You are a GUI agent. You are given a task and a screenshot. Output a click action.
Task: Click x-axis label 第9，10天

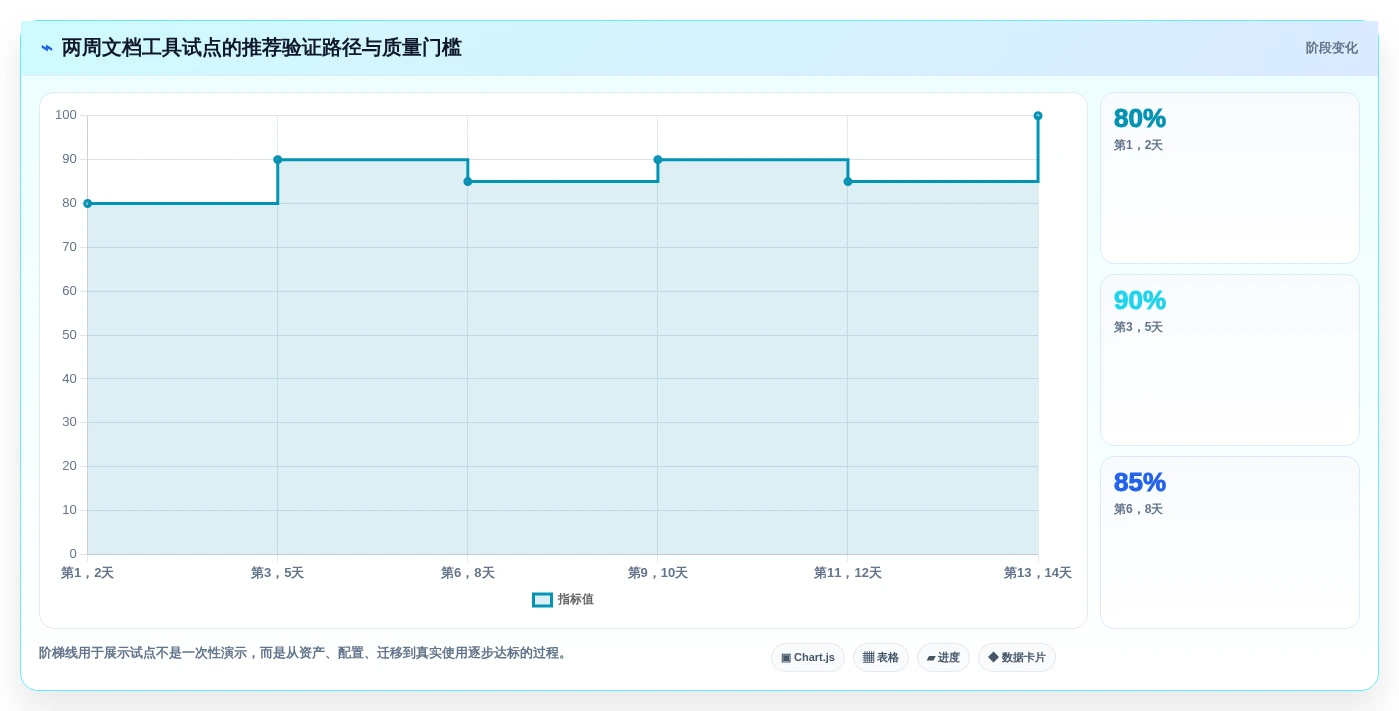(x=658, y=573)
